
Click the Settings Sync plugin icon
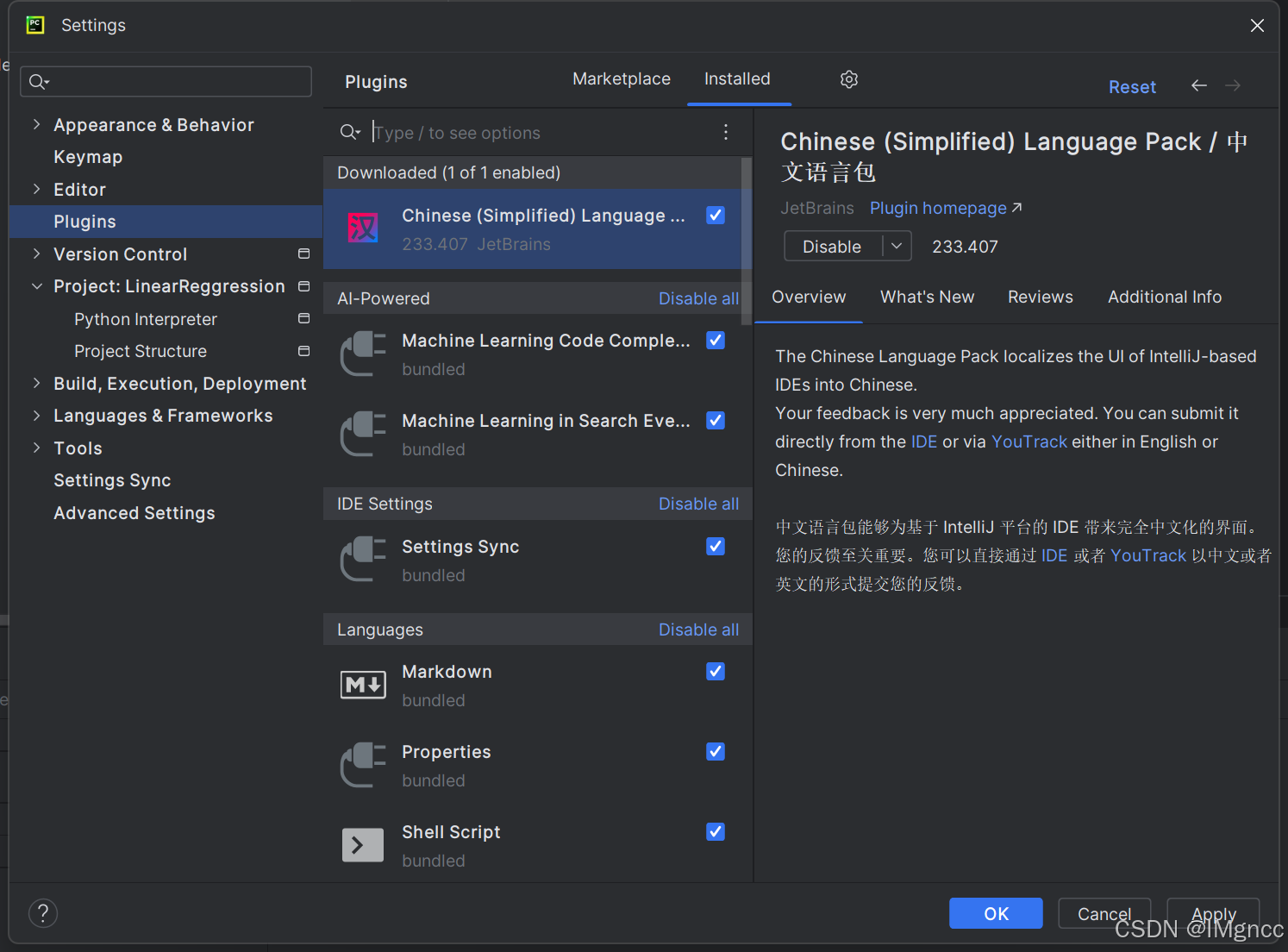click(x=363, y=560)
